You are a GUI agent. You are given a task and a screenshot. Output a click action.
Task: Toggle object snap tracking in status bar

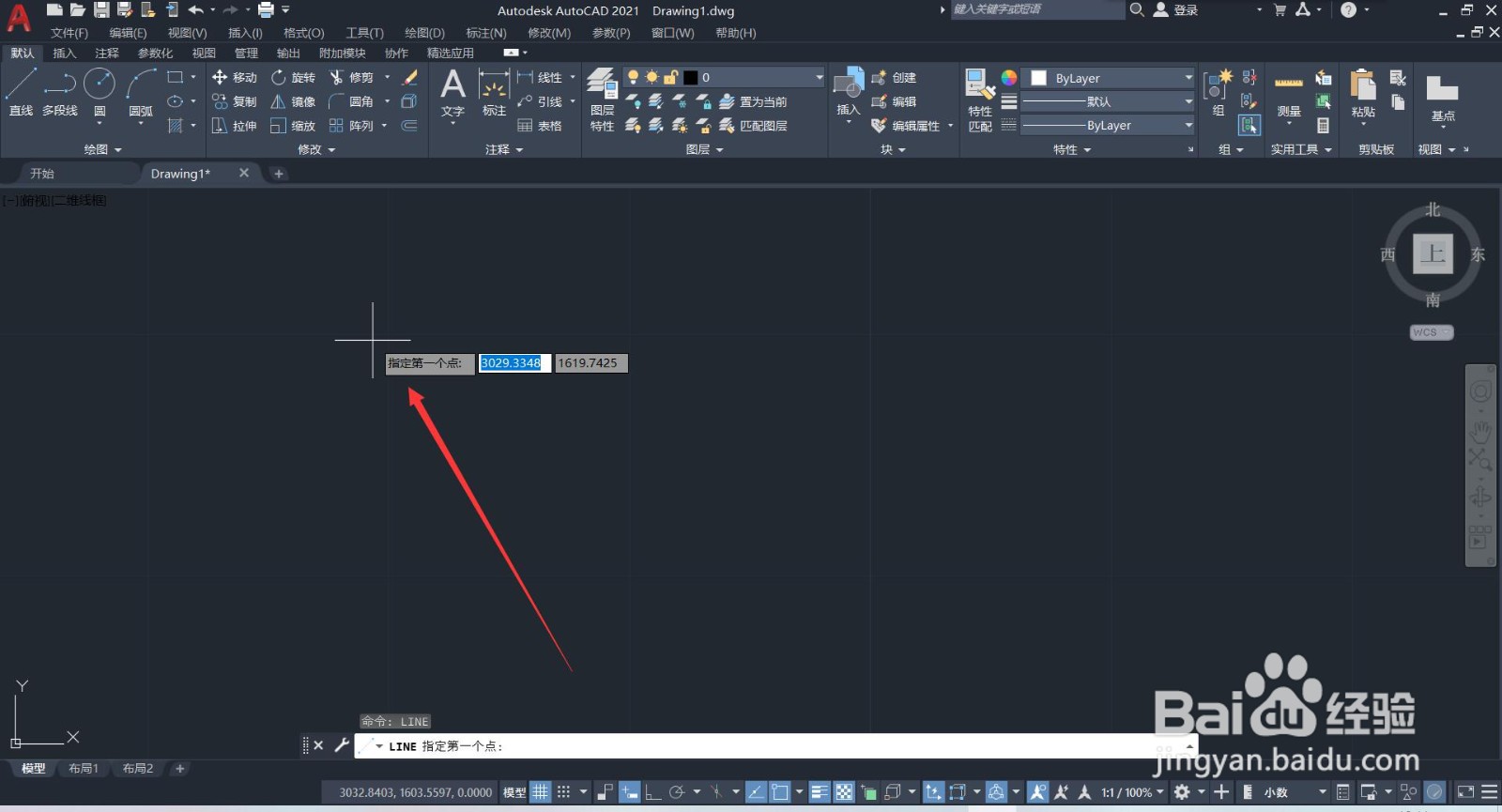[x=756, y=792]
